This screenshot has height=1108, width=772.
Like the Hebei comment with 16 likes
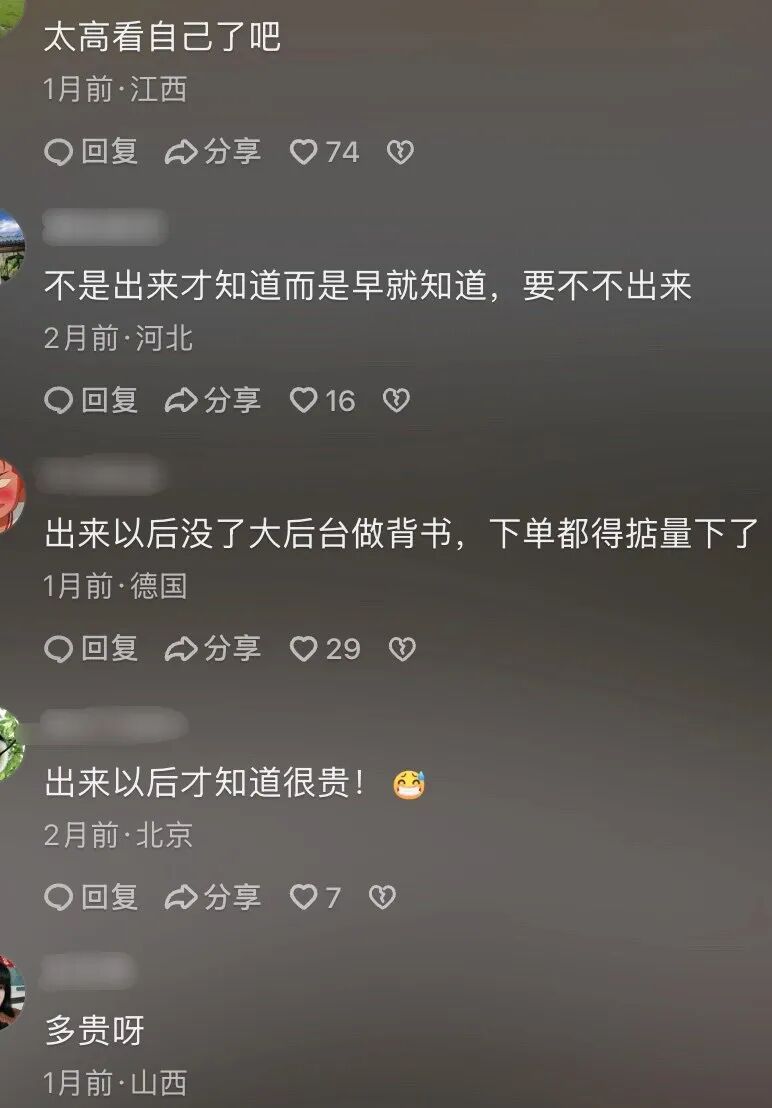click(x=322, y=401)
